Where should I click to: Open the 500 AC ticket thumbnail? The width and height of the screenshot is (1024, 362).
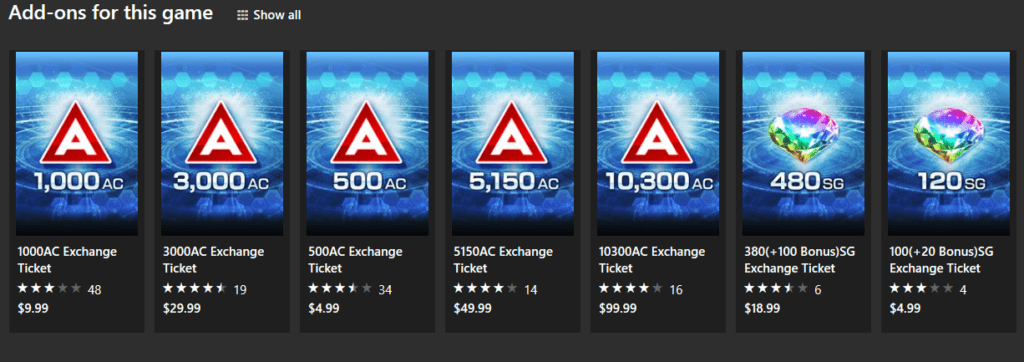coord(368,144)
